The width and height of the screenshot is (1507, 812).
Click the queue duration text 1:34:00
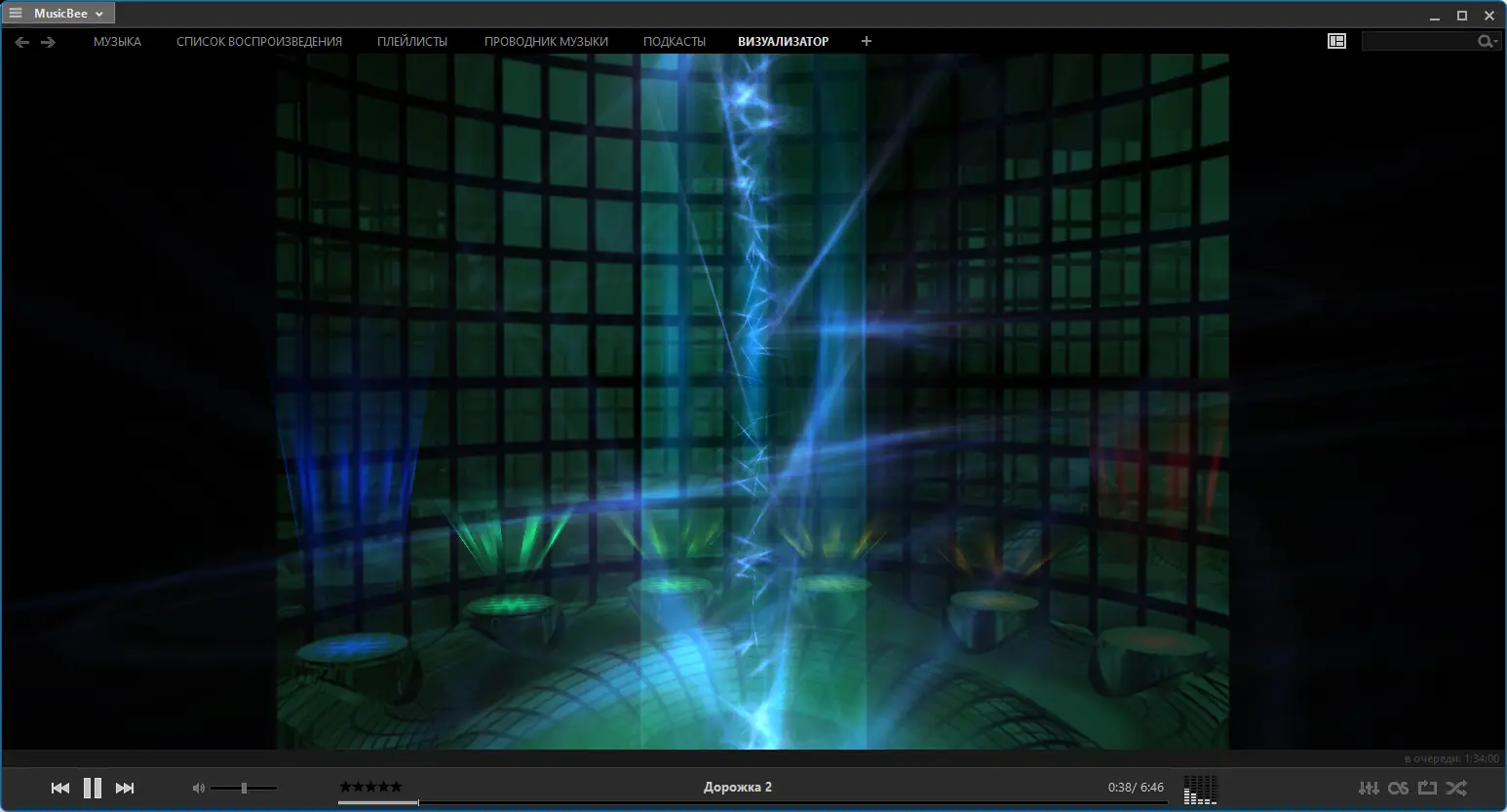[x=1452, y=758]
